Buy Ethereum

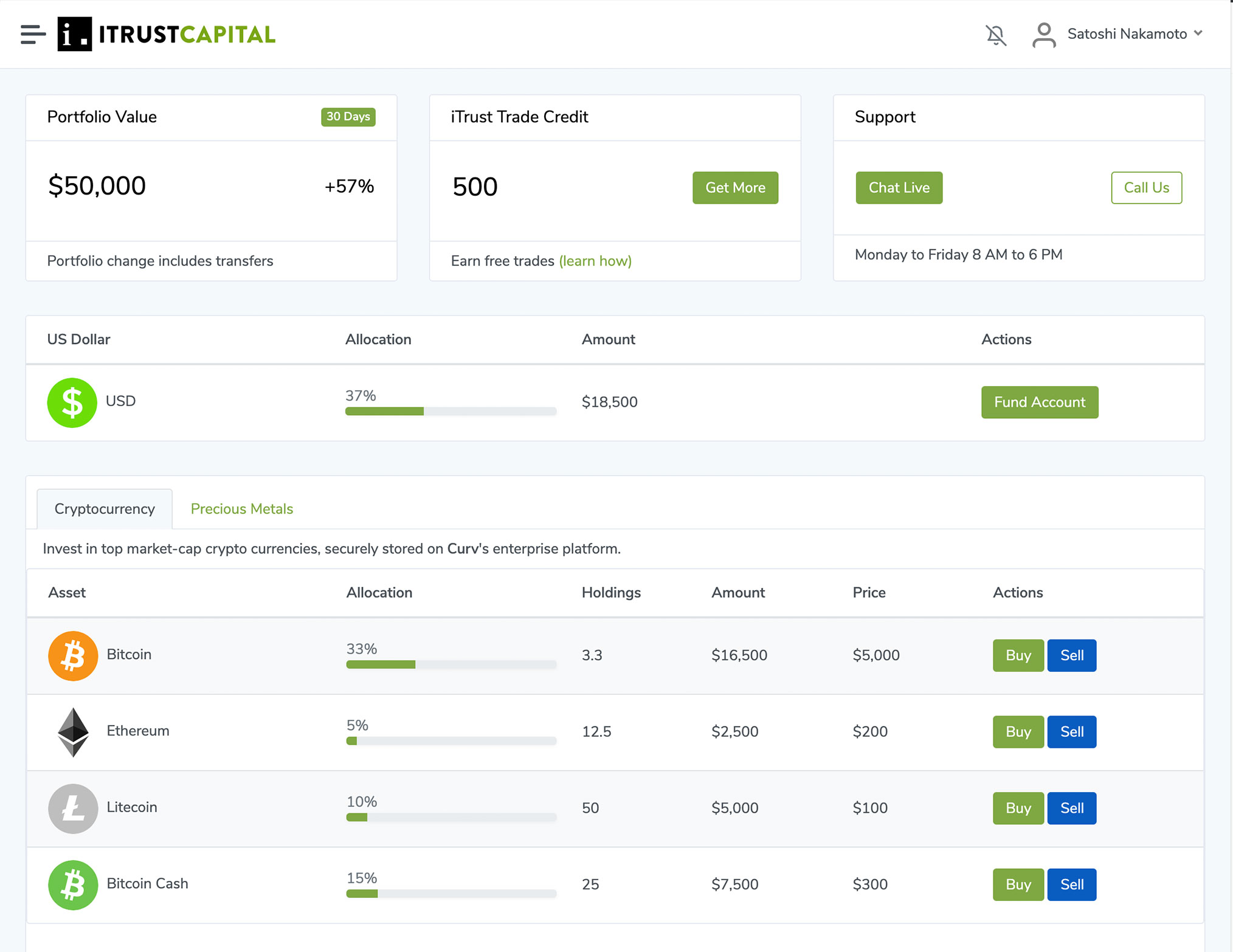click(1018, 732)
